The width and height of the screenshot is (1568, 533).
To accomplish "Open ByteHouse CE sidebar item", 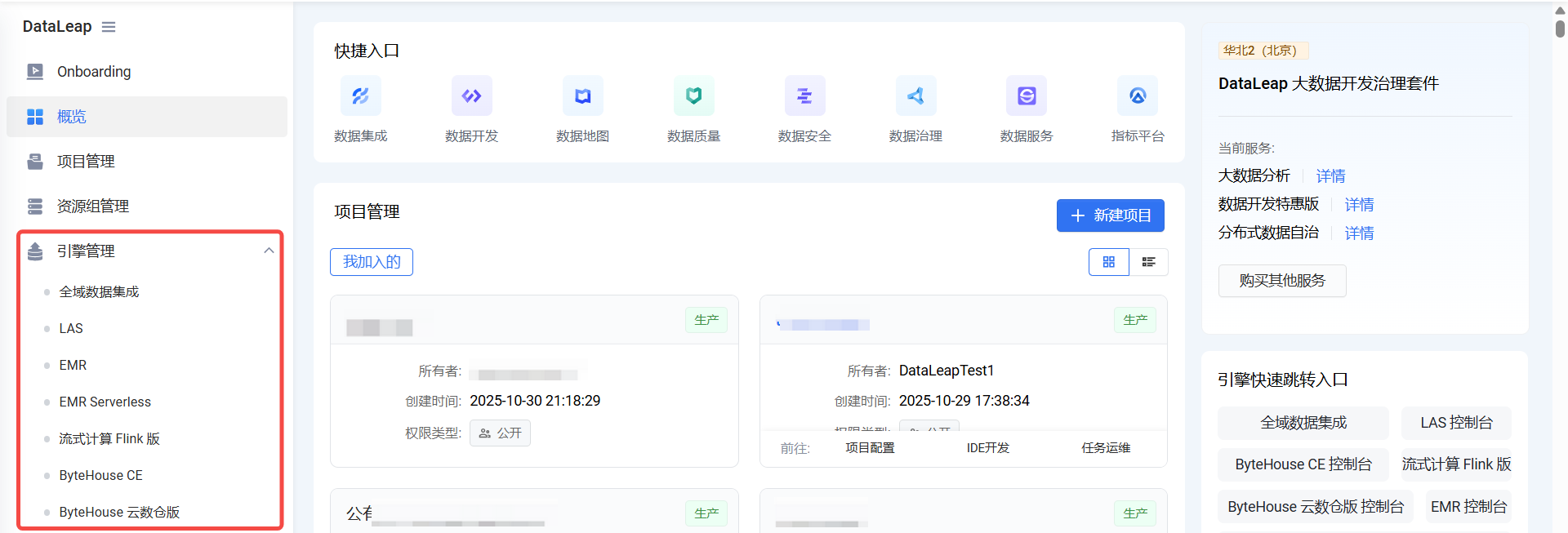I will 100,475.
